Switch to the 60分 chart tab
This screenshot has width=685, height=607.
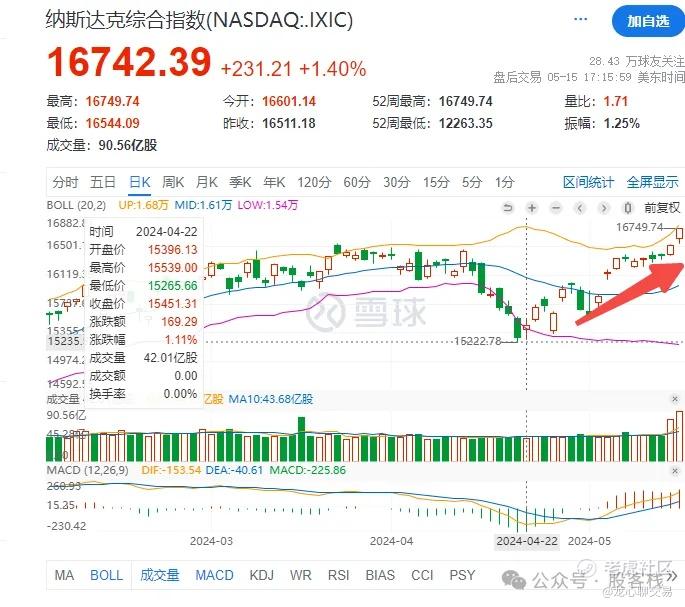(356, 182)
